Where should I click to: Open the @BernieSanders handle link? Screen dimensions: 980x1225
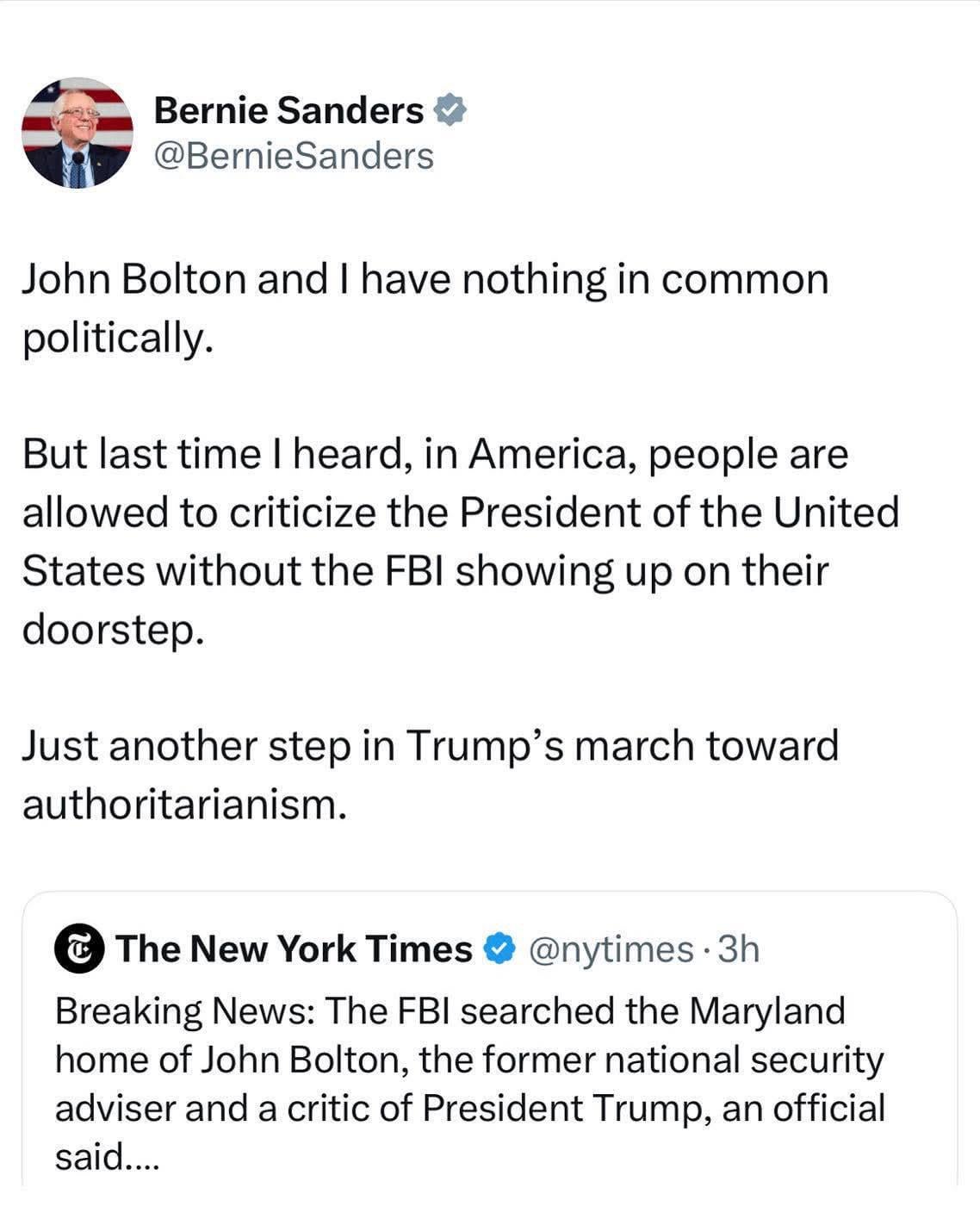293,156
